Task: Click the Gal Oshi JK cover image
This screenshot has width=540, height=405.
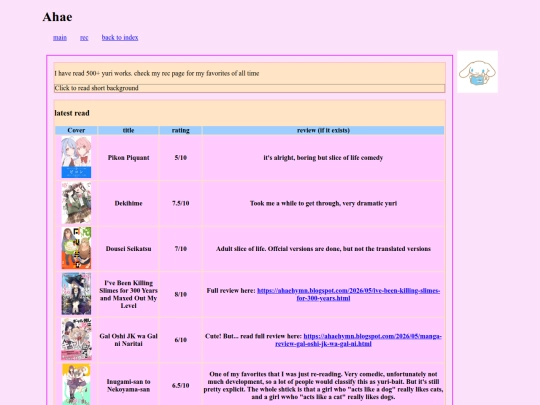Action: (76, 339)
